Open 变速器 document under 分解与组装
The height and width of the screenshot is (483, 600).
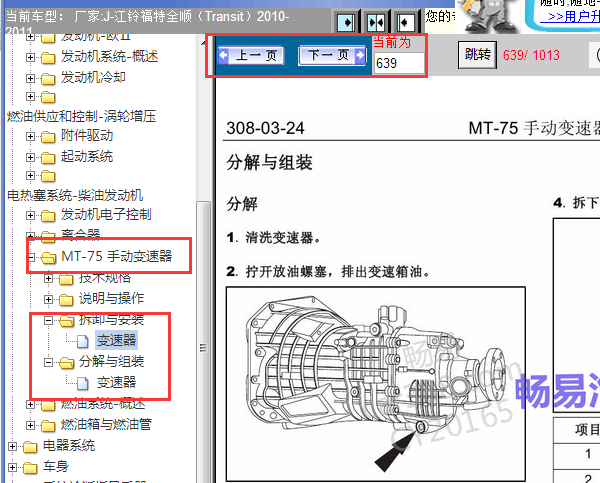tap(116, 382)
